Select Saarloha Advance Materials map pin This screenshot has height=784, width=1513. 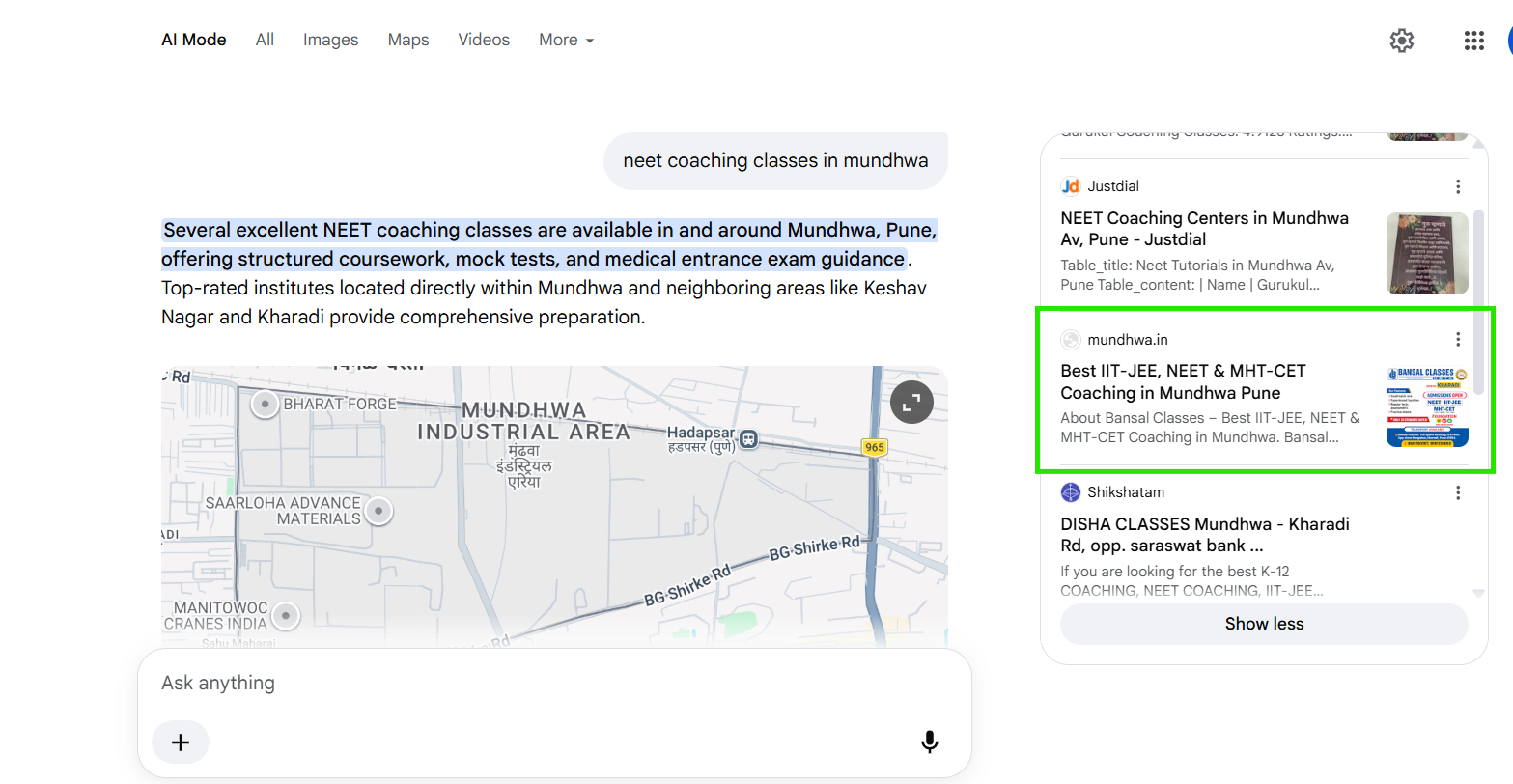point(379,510)
